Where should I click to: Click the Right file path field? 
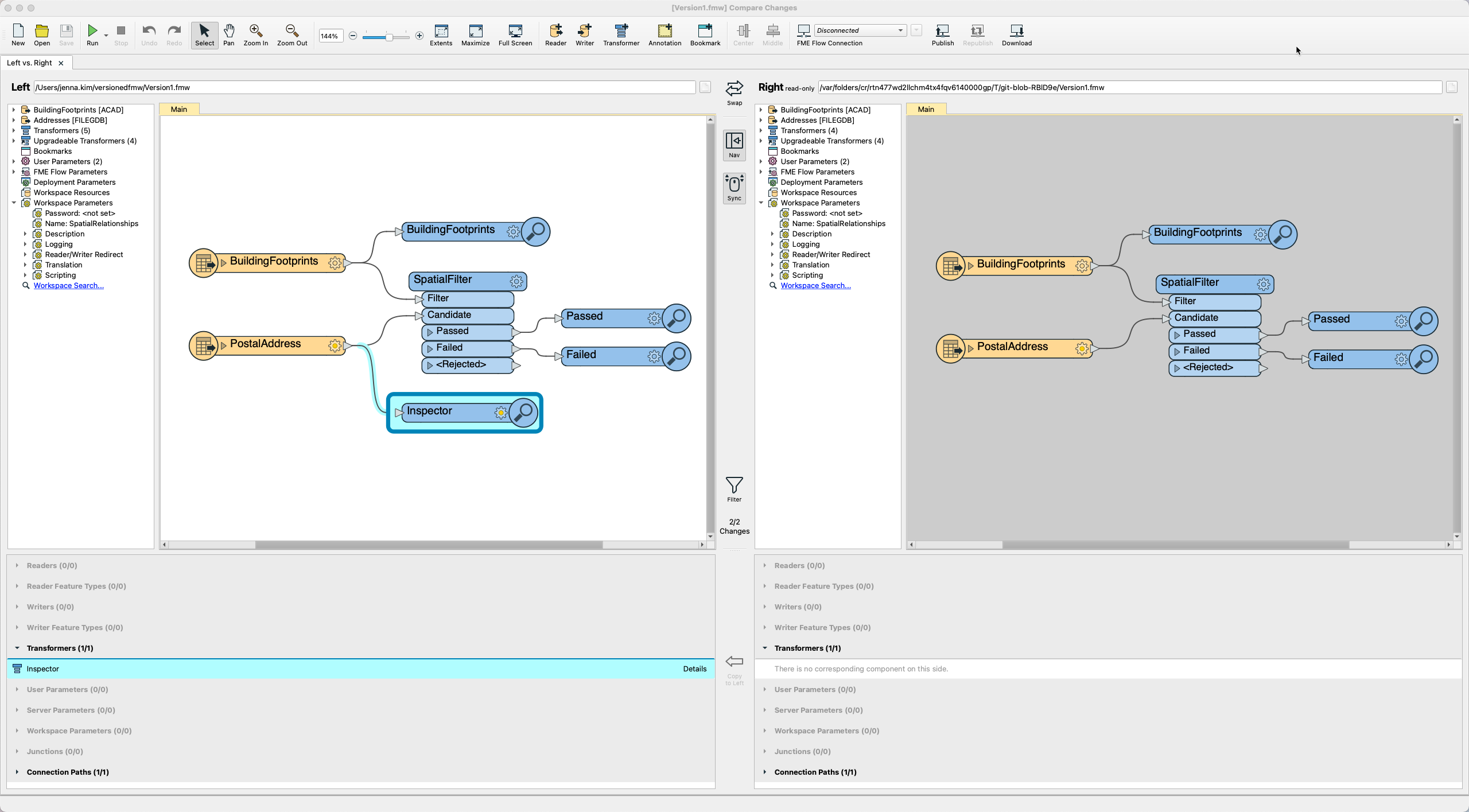pos(1130,87)
